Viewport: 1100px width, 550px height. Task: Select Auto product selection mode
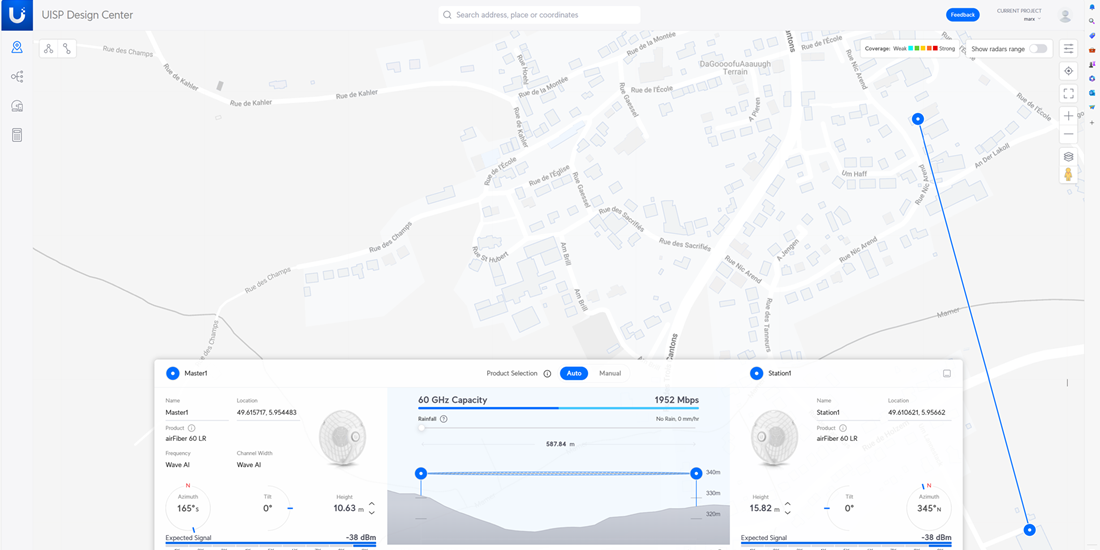pyautogui.click(x=573, y=373)
